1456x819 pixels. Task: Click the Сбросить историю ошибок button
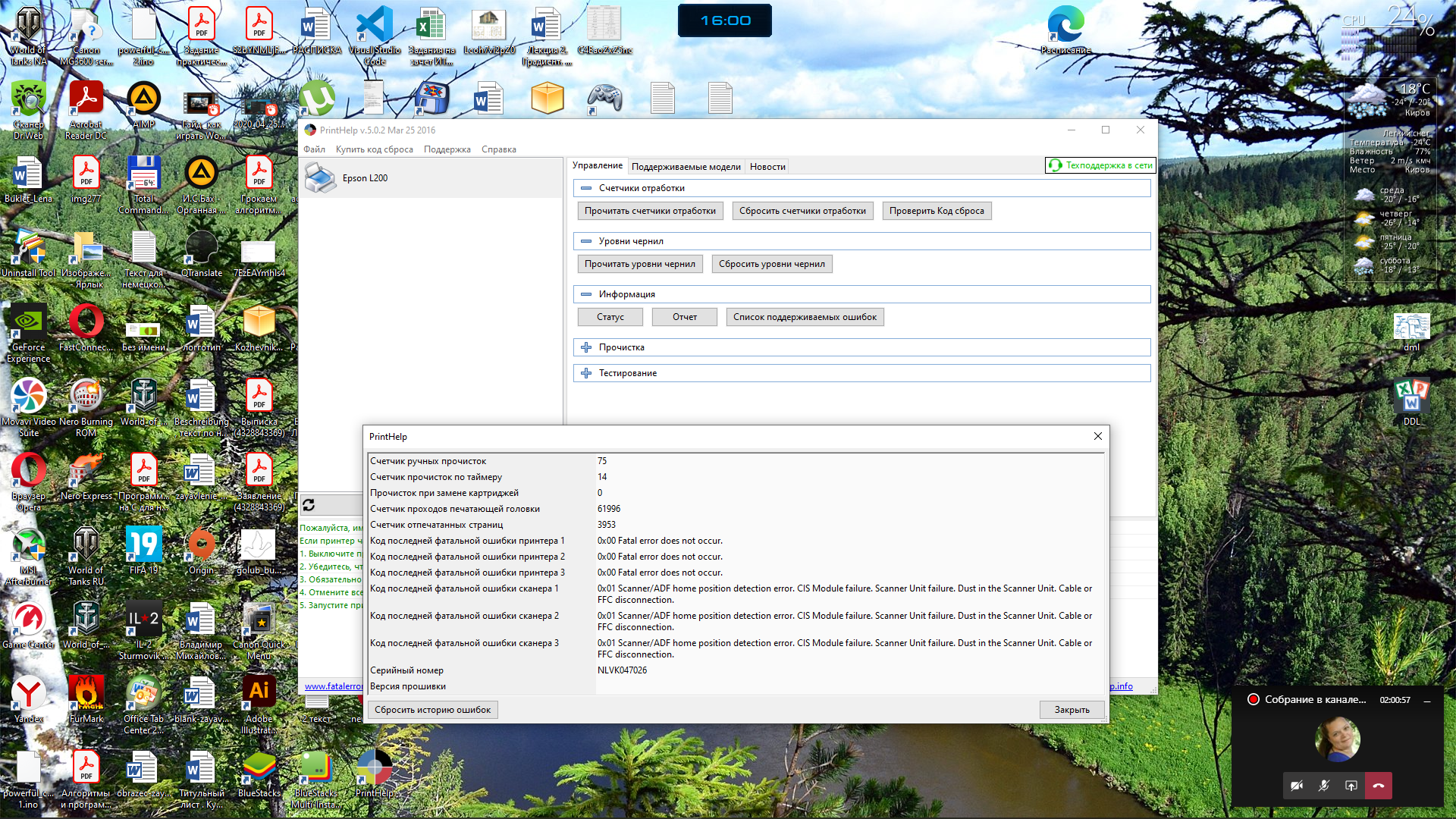[432, 710]
